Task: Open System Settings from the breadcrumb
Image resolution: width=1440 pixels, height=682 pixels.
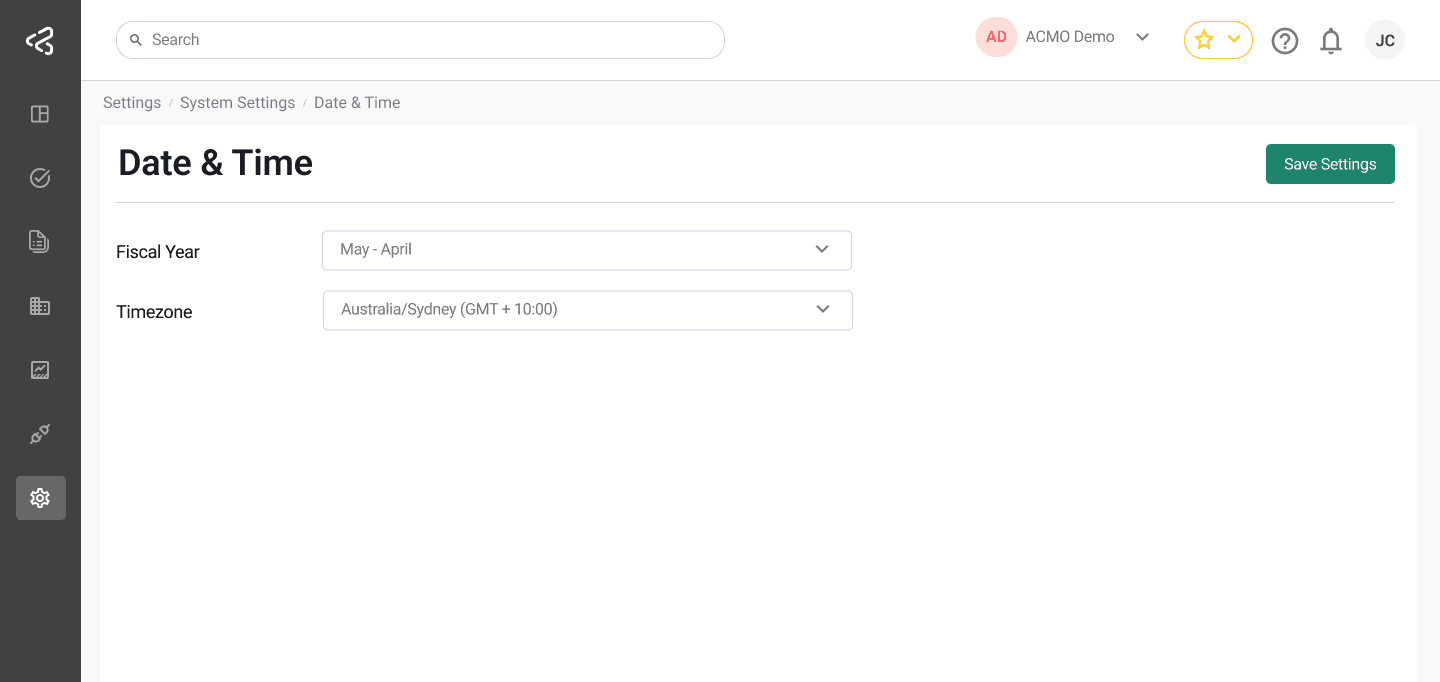Action: 237,102
